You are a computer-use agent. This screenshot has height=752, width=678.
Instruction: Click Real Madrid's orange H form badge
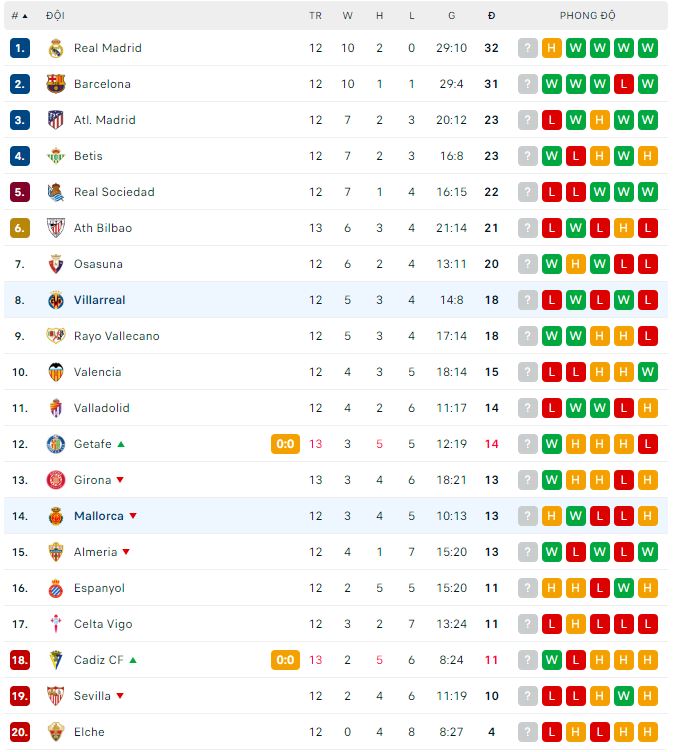click(x=552, y=48)
